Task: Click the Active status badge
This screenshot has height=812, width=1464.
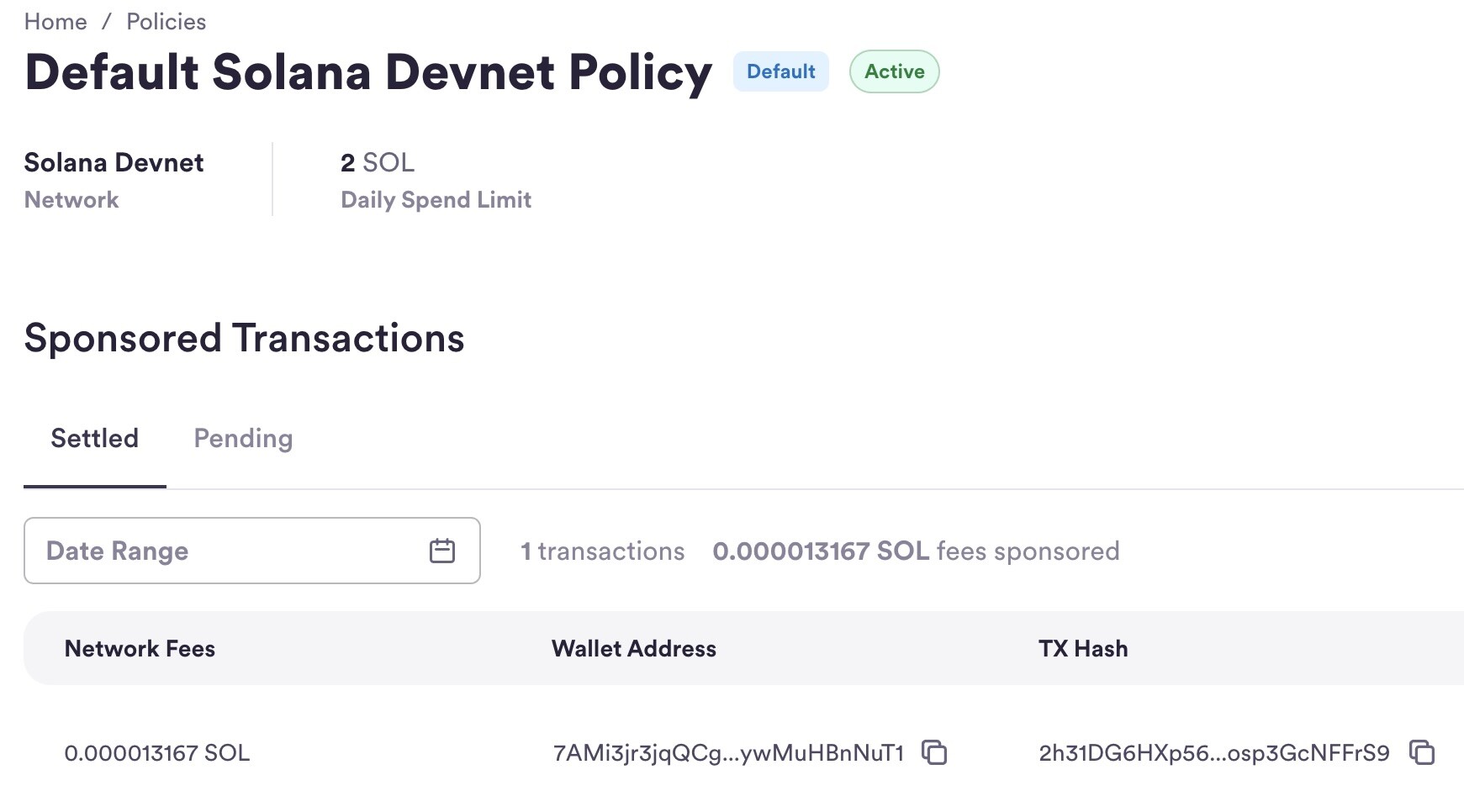Action: pyautogui.click(x=894, y=71)
